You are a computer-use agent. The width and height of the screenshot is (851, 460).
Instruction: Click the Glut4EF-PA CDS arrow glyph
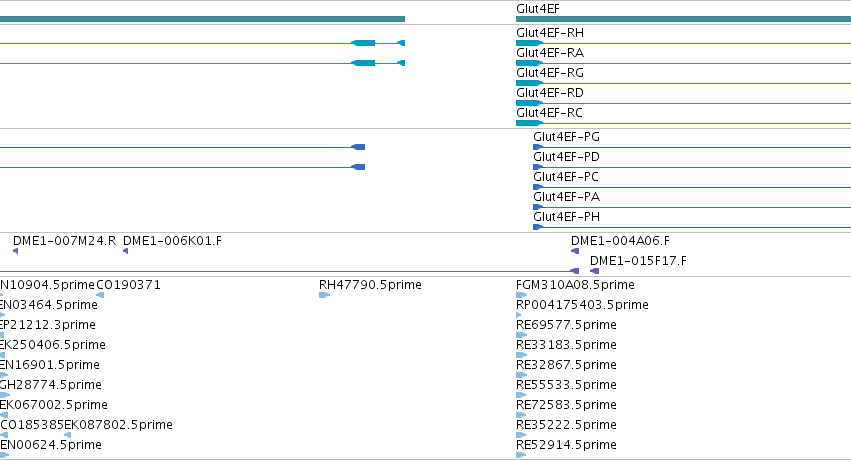click(x=538, y=207)
